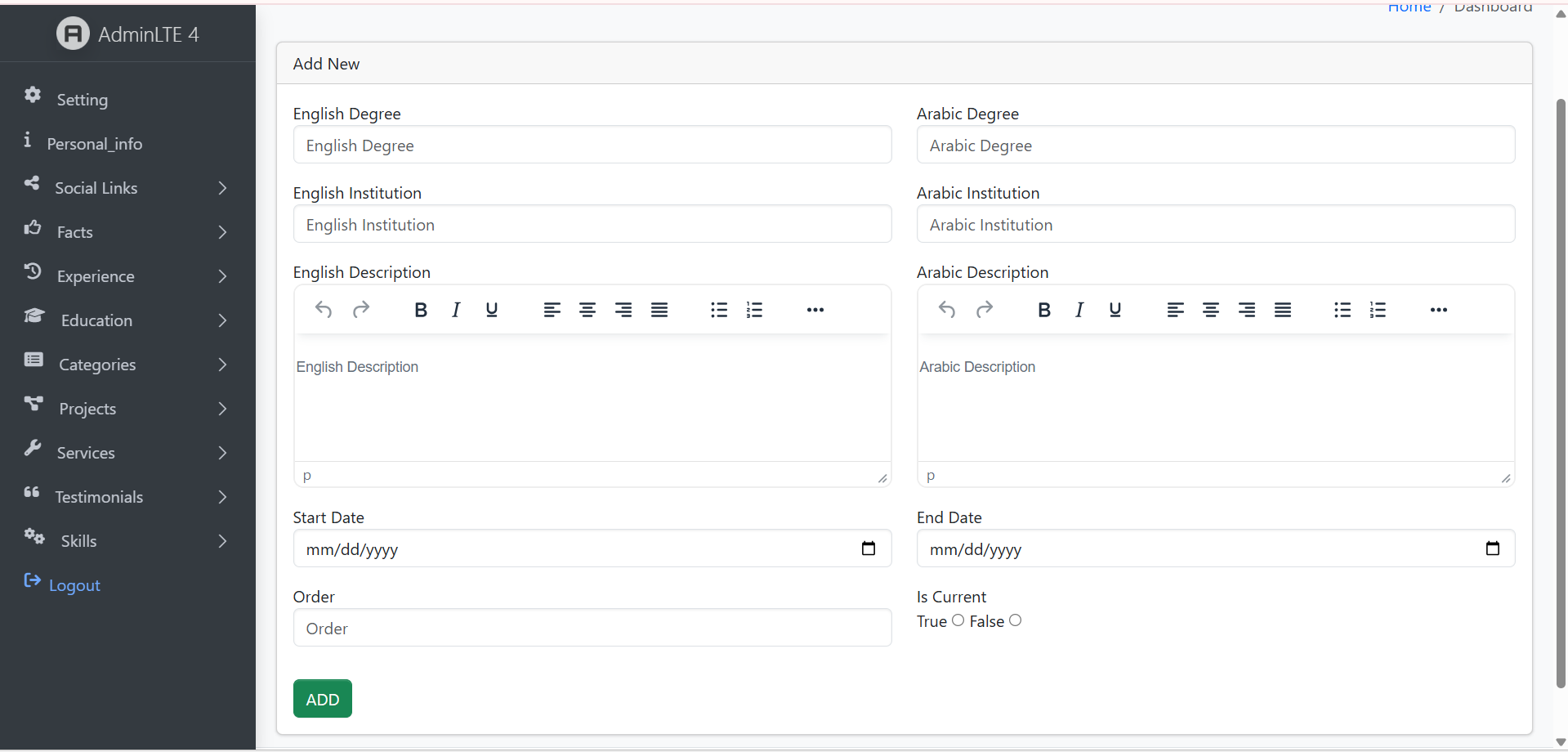
Task: Click the Logout arrow icon
Action: (33, 580)
